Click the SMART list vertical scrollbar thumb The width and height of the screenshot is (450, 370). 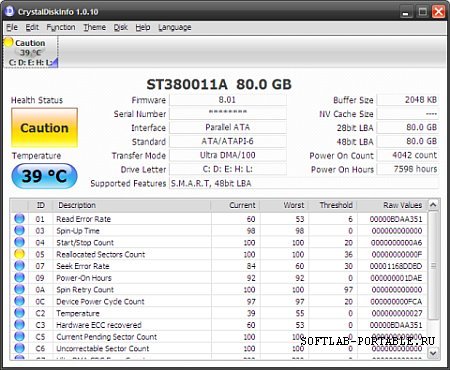(433, 266)
